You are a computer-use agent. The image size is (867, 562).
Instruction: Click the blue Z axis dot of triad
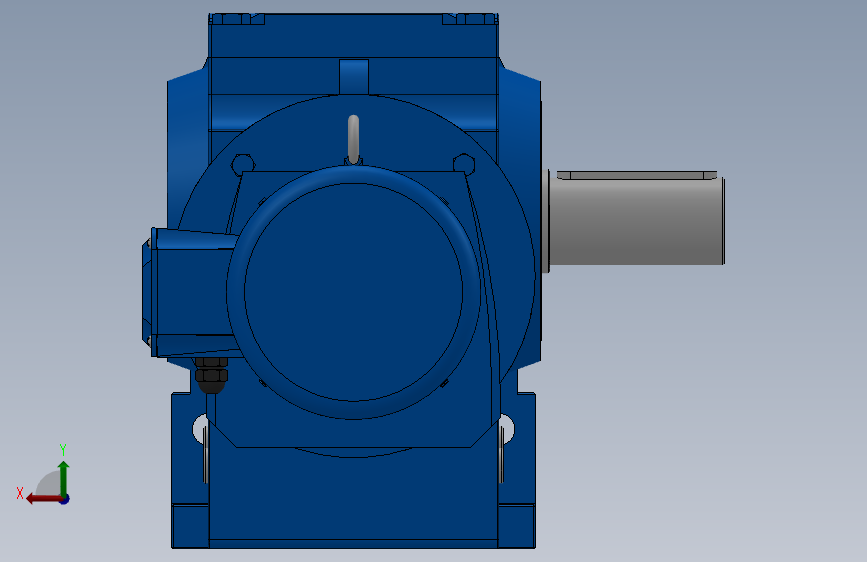tap(65, 499)
